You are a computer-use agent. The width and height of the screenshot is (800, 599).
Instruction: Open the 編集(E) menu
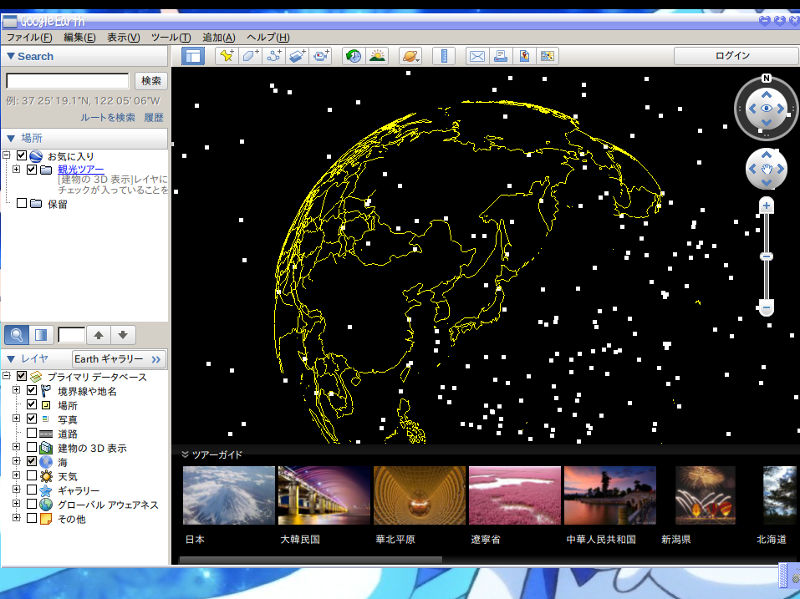[79, 38]
